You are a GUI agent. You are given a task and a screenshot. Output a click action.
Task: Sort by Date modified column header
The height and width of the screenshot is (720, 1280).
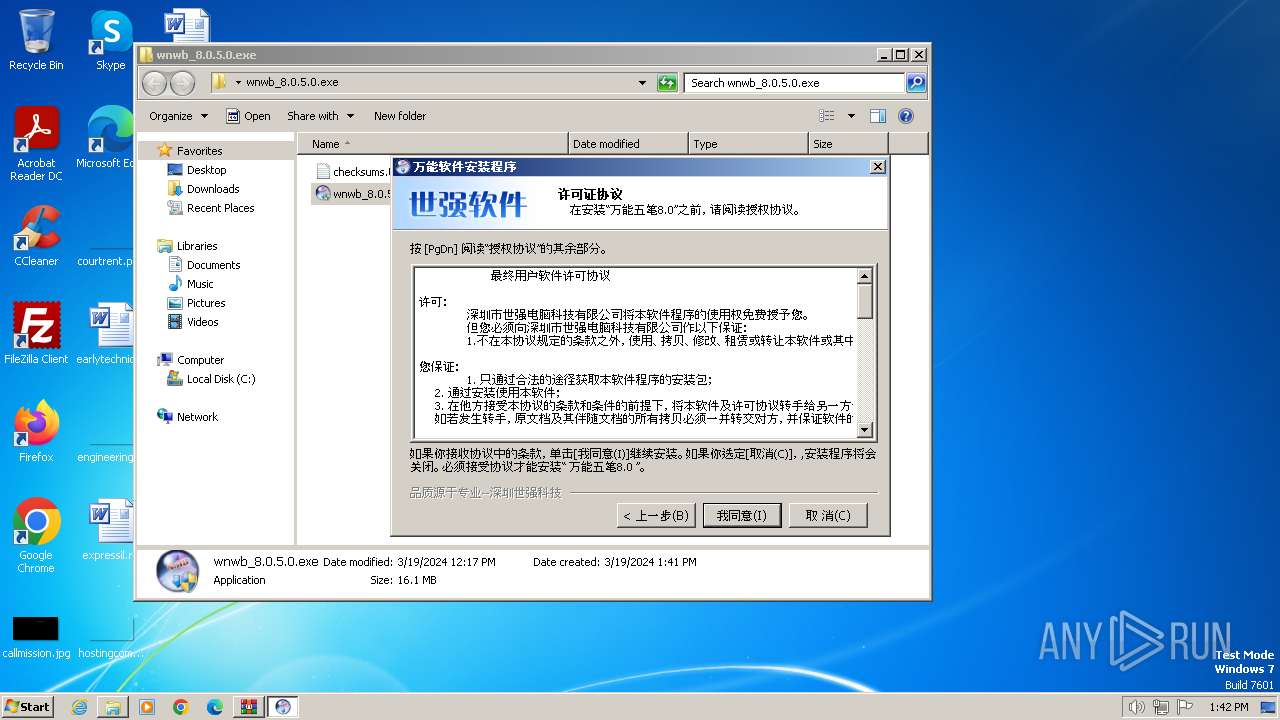tap(628, 144)
